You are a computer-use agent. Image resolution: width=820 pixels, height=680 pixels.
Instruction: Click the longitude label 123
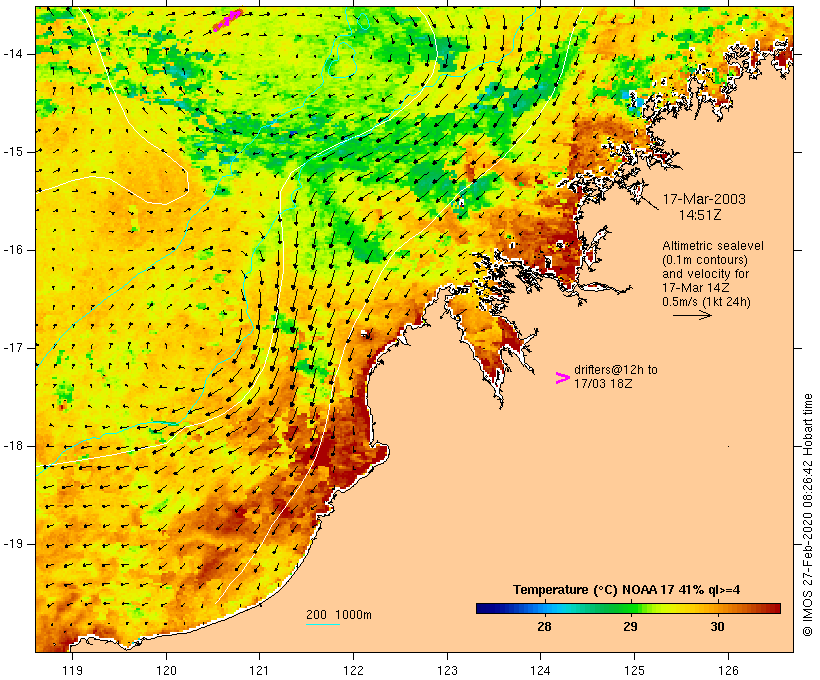pos(447,670)
